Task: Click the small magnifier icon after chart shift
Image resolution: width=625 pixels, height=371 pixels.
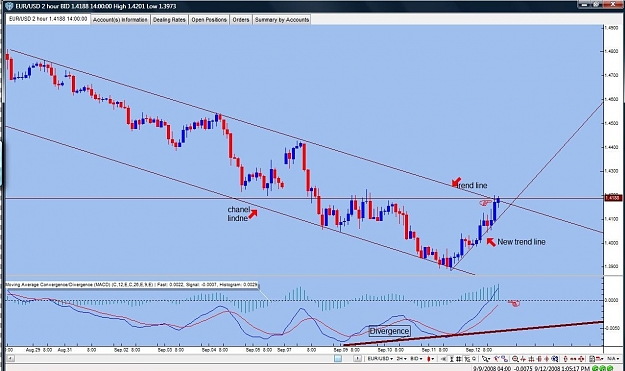Action: [x=474, y=359]
